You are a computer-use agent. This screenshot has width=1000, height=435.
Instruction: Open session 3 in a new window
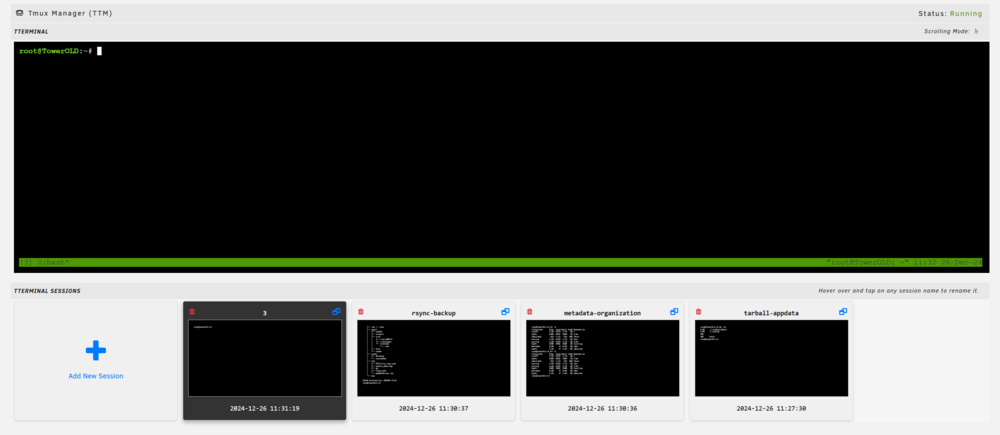337,311
